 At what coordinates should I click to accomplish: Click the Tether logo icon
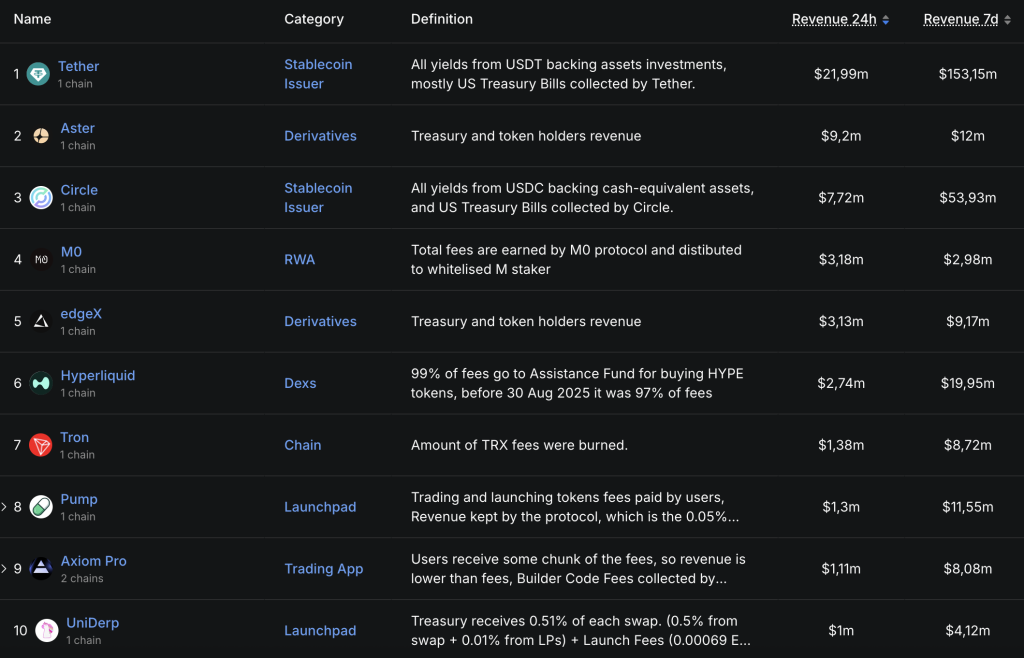coord(38,74)
